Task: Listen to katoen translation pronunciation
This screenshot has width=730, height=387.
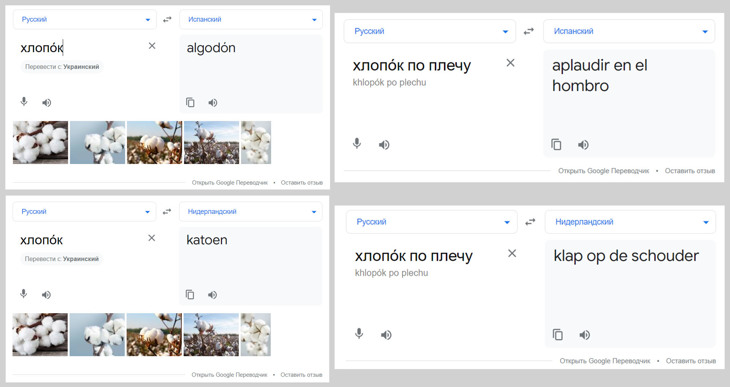Action: click(212, 295)
